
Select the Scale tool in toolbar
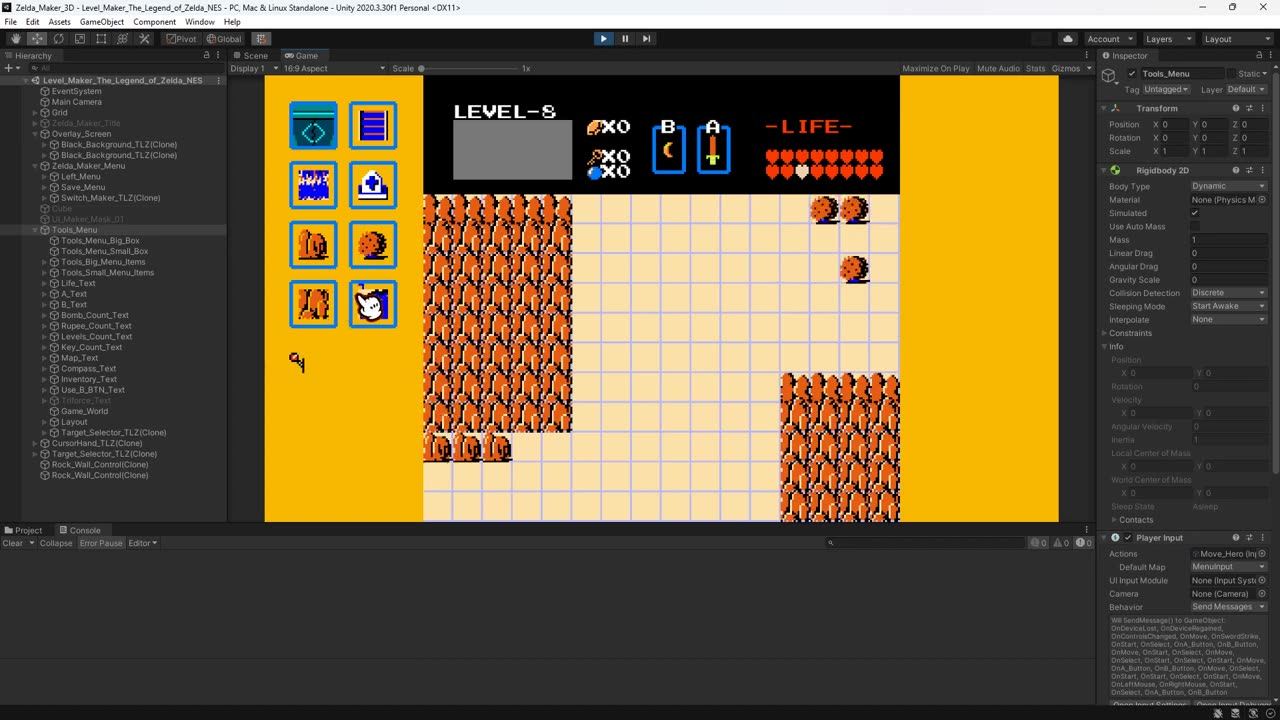80,39
